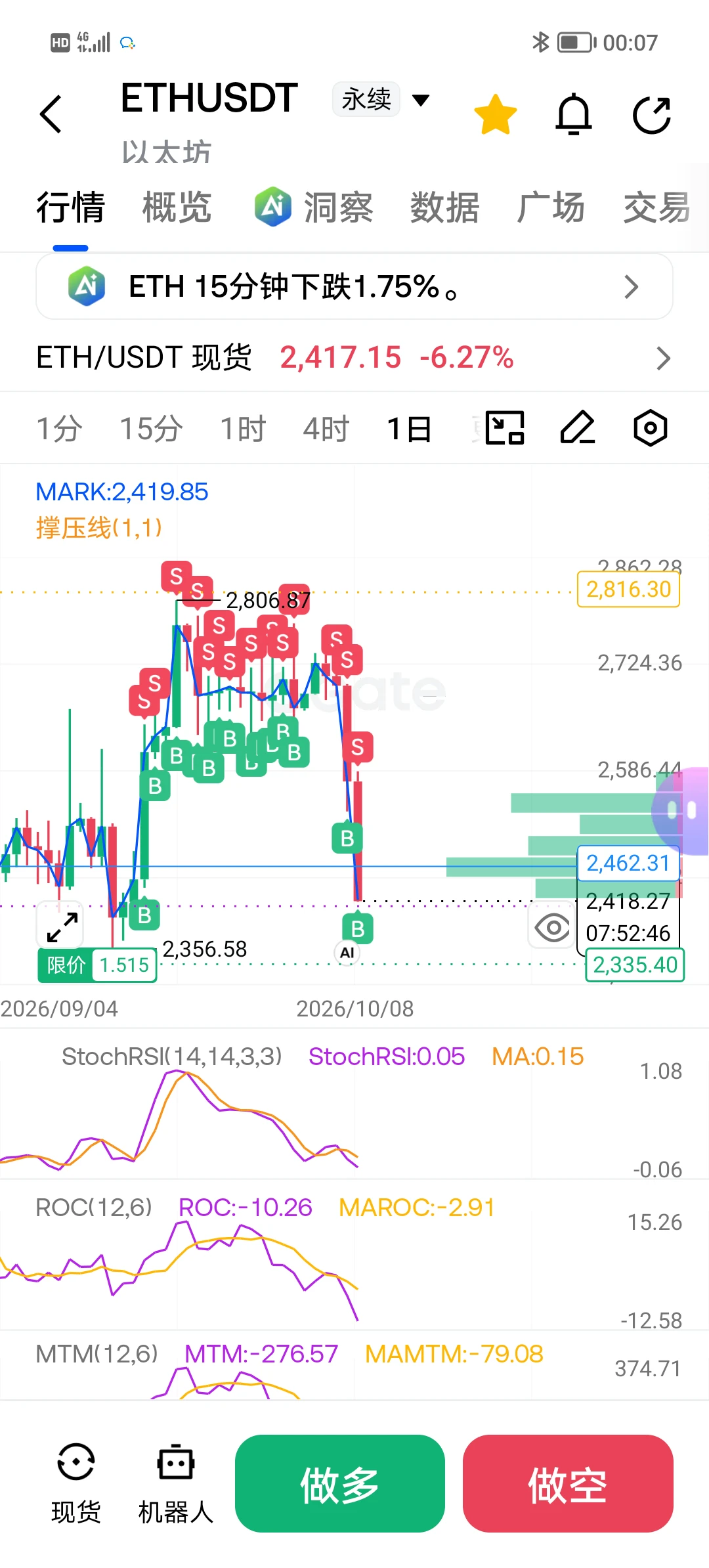Toggle the favorite star for ETHUSDT
Screen dimensions: 709x1568
pos(496,114)
